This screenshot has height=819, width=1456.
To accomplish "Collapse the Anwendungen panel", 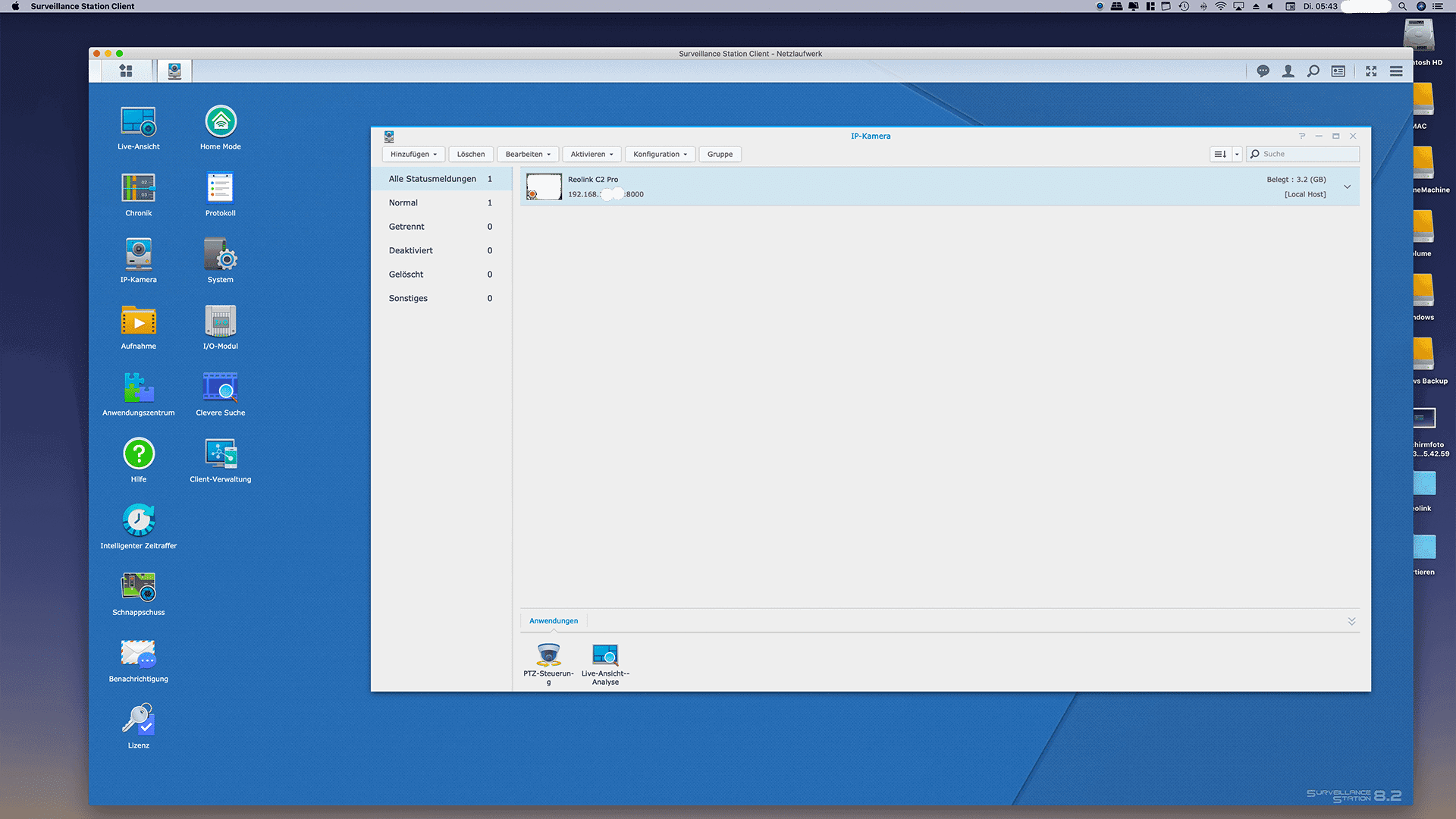I will click(x=1351, y=621).
